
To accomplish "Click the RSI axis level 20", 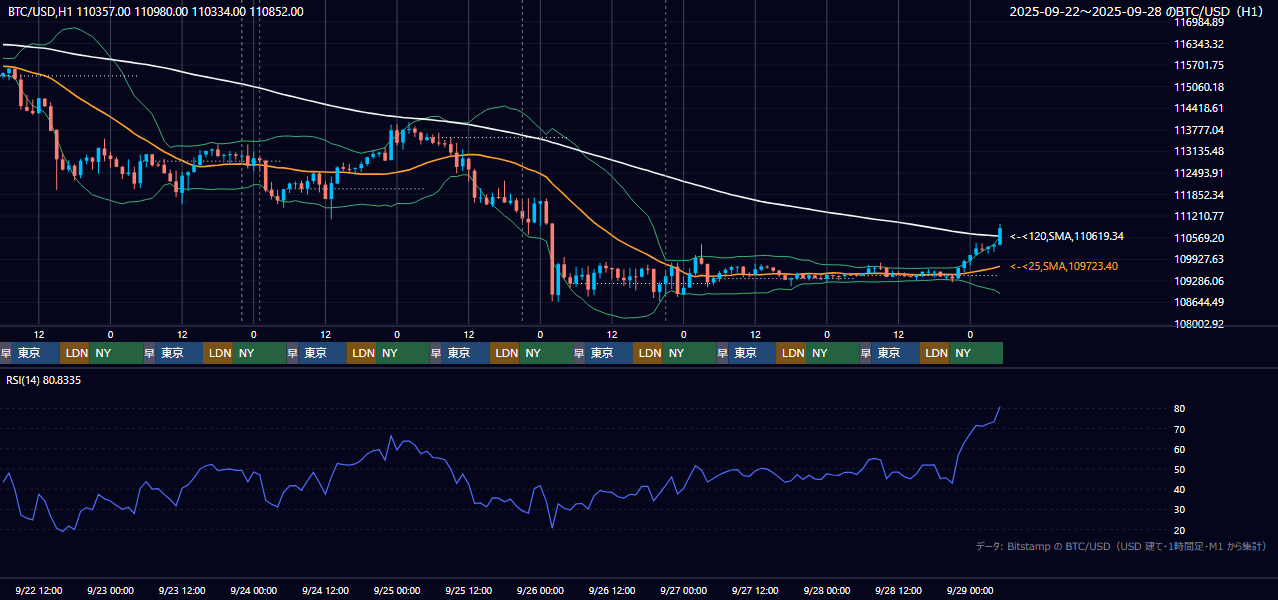I will click(x=1180, y=530).
